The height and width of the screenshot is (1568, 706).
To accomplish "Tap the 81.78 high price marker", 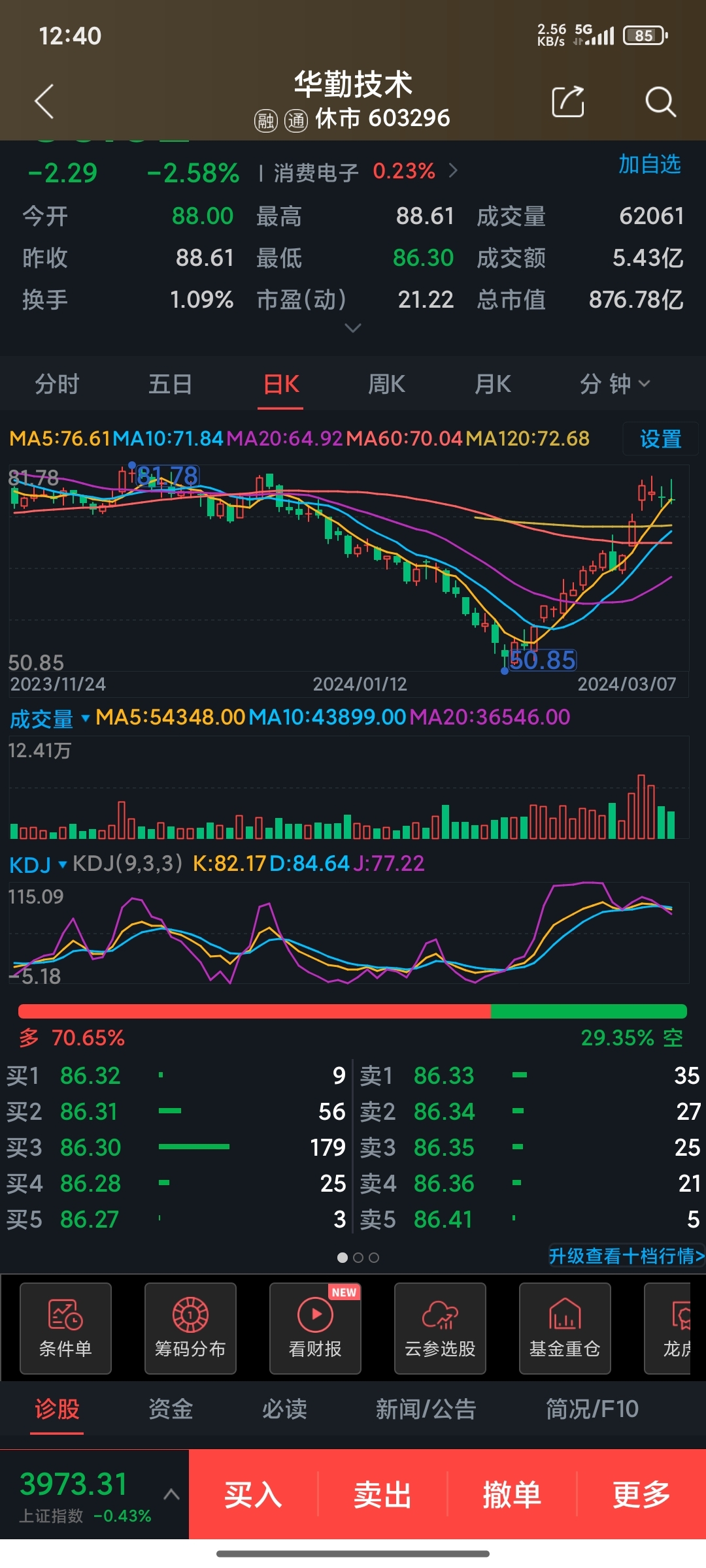I will click(167, 475).
